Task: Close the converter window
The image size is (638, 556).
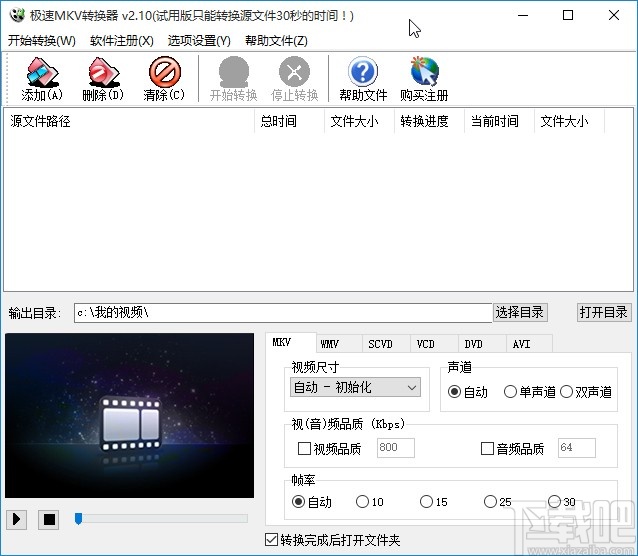Action: click(614, 15)
